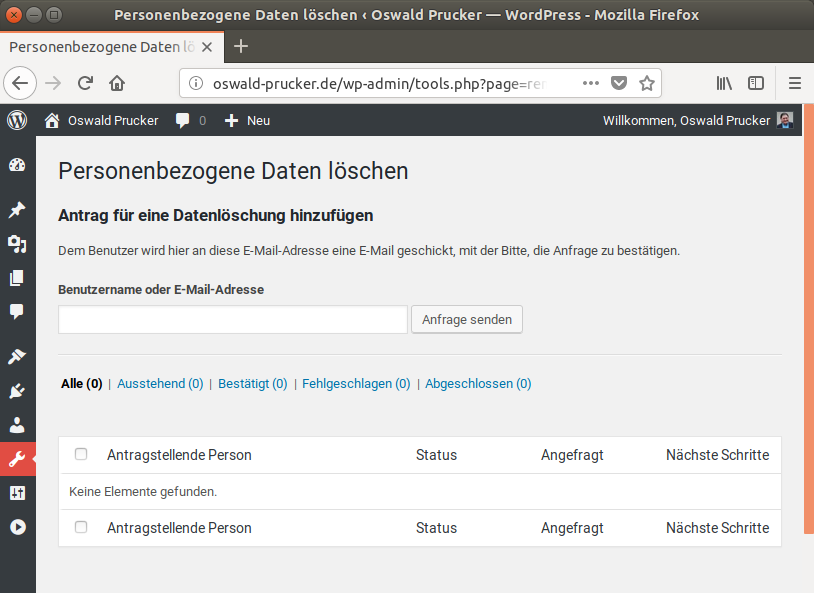Open the Pages icon in the admin sidebar

[17, 278]
